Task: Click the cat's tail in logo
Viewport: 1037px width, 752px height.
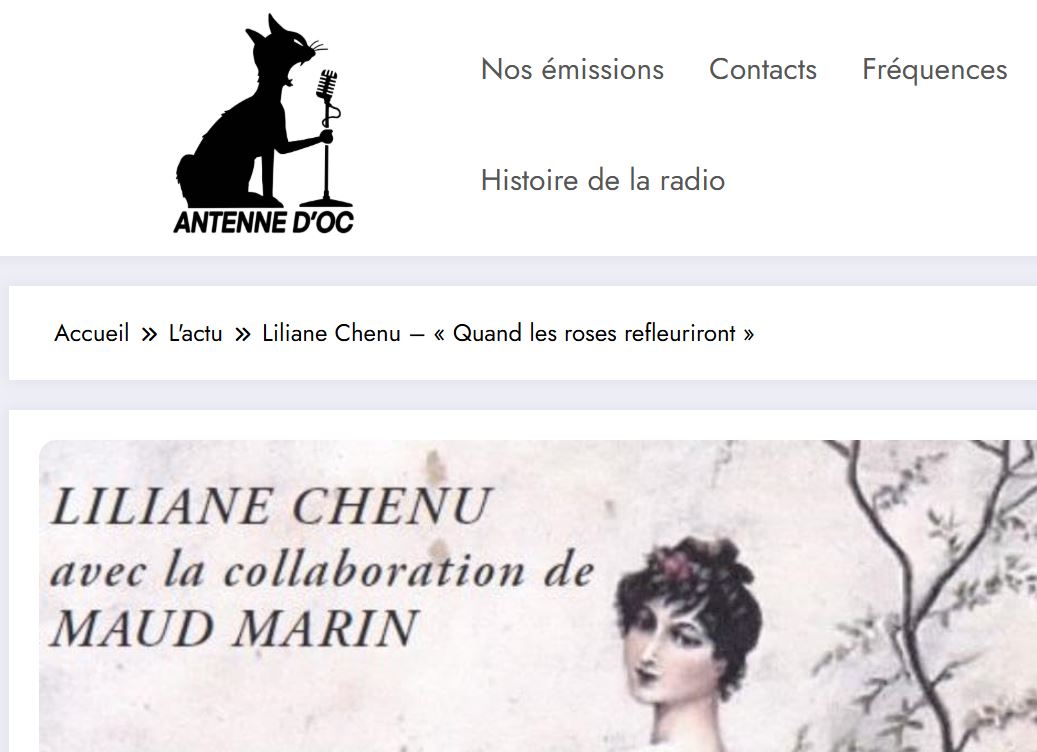Action: click(187, 179)
